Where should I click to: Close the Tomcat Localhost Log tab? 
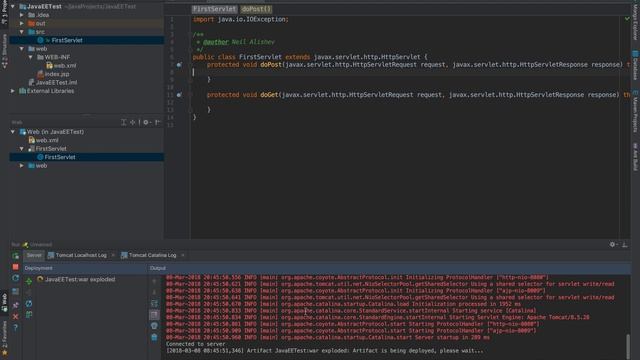pos(113,255)
